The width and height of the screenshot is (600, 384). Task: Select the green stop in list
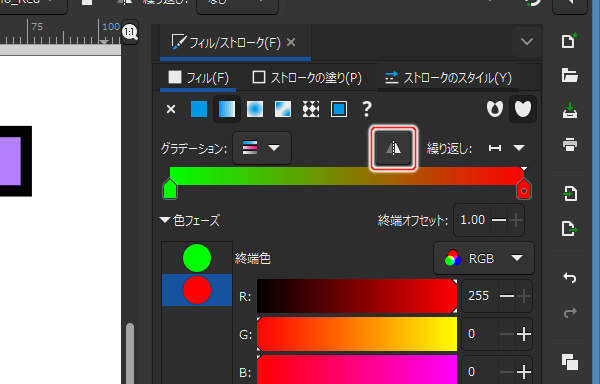coord(197,258)
